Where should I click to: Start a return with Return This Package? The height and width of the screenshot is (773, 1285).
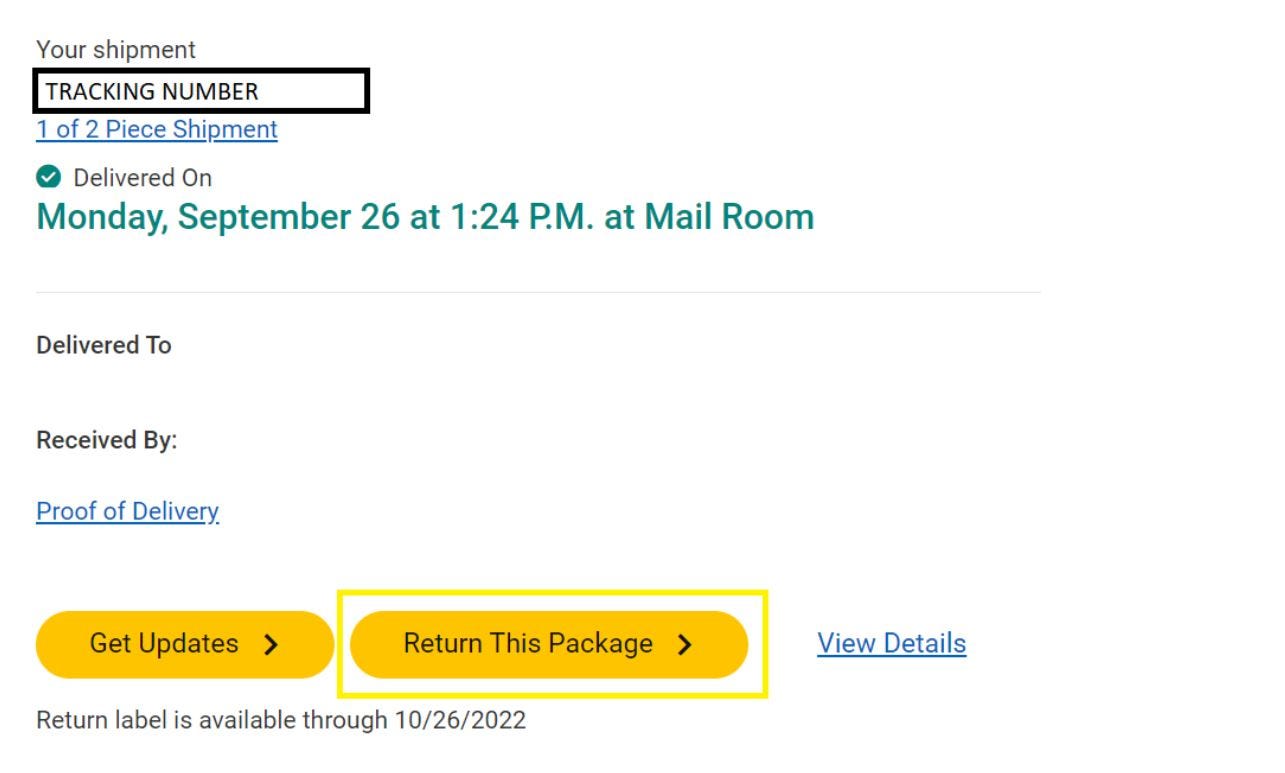[x=549, y=645]
